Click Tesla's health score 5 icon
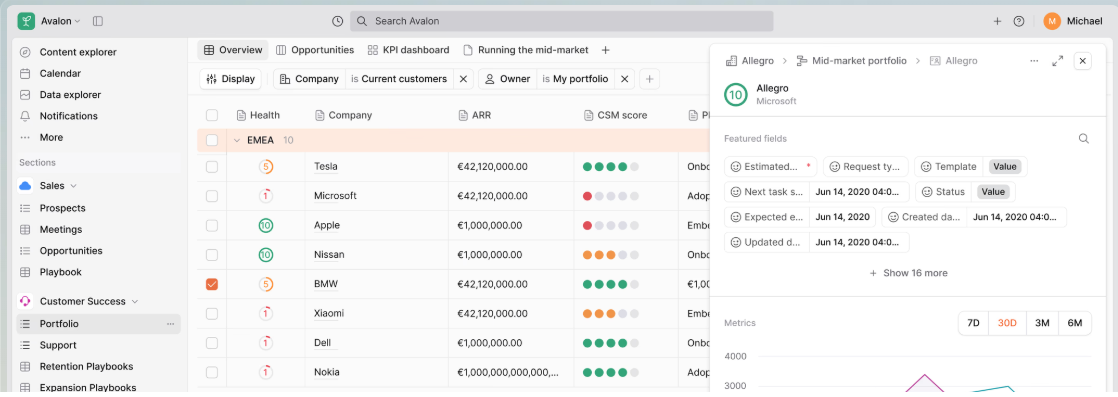This screenshot has height=397, width=1118. point(266,167)
